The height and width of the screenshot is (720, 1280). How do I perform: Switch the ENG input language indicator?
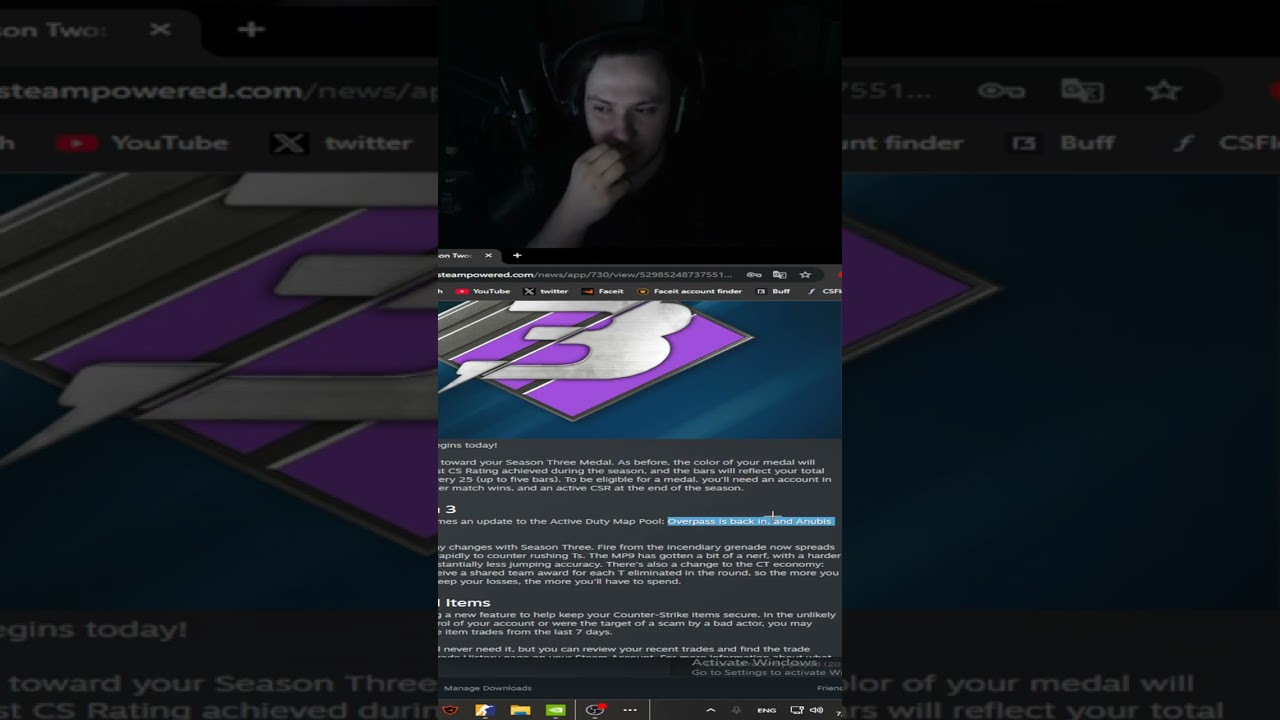click(x=766, y=710)
